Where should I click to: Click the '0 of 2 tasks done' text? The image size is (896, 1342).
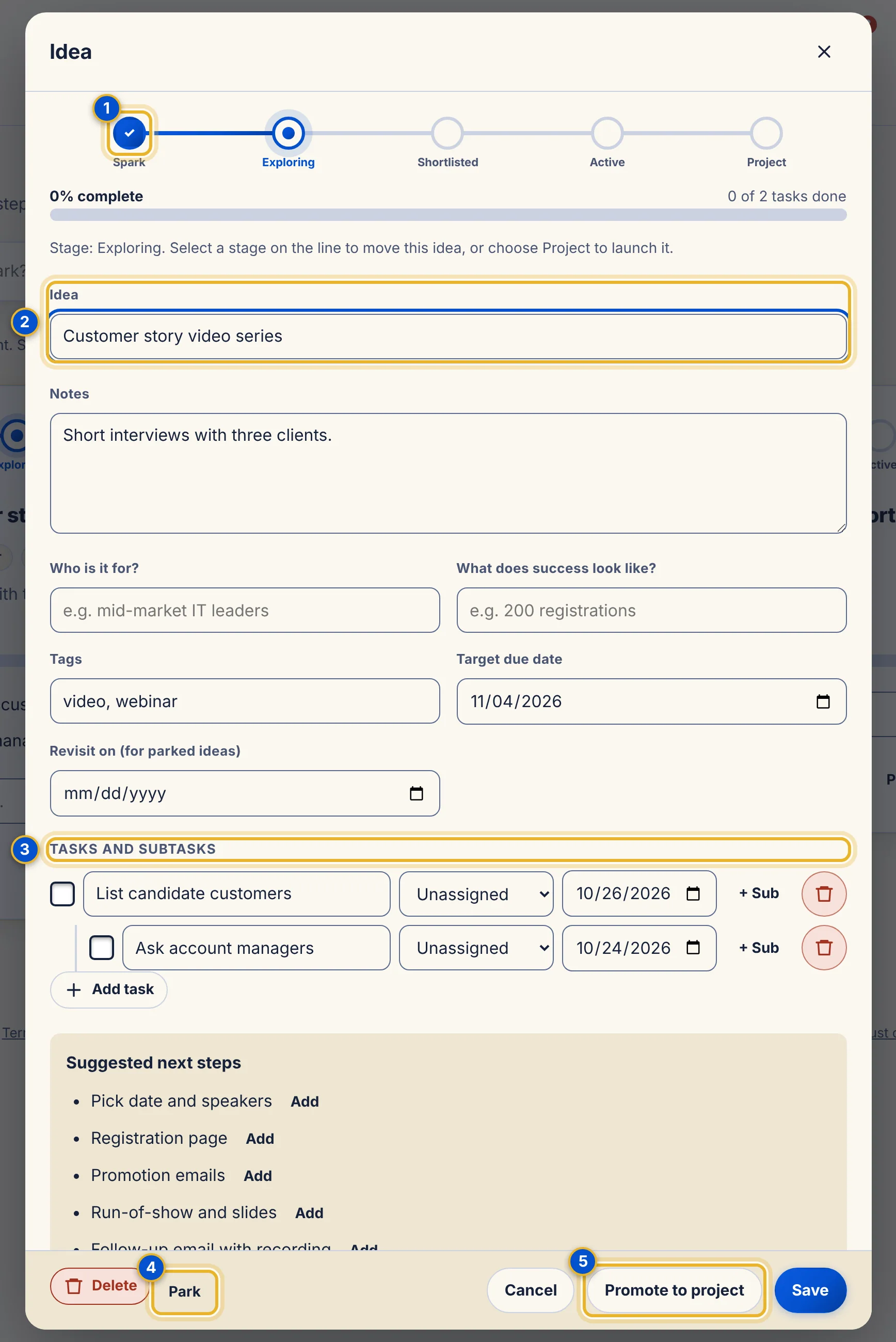tap(786, 196)
